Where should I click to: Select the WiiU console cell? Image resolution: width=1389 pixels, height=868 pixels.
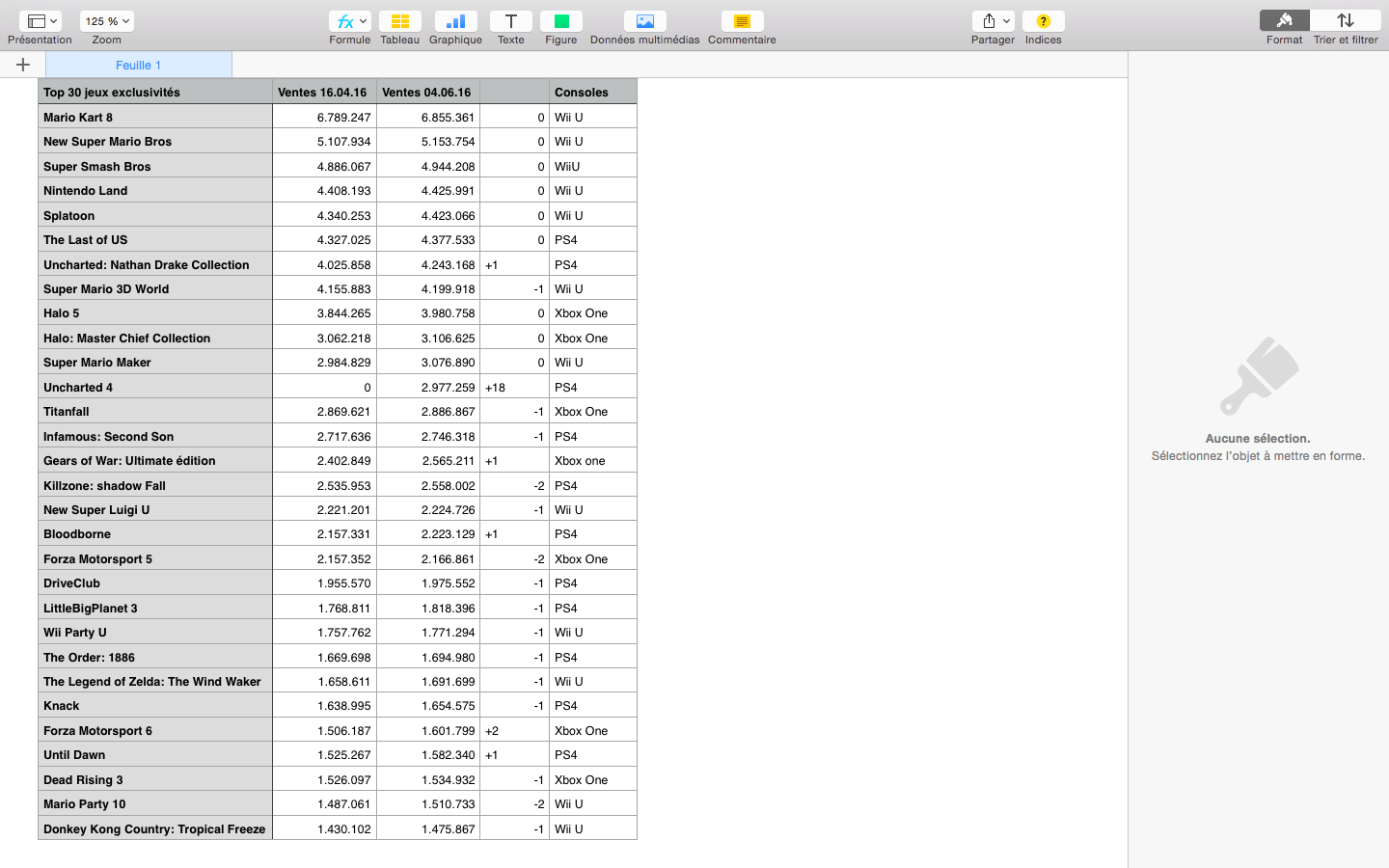point(593,166)
